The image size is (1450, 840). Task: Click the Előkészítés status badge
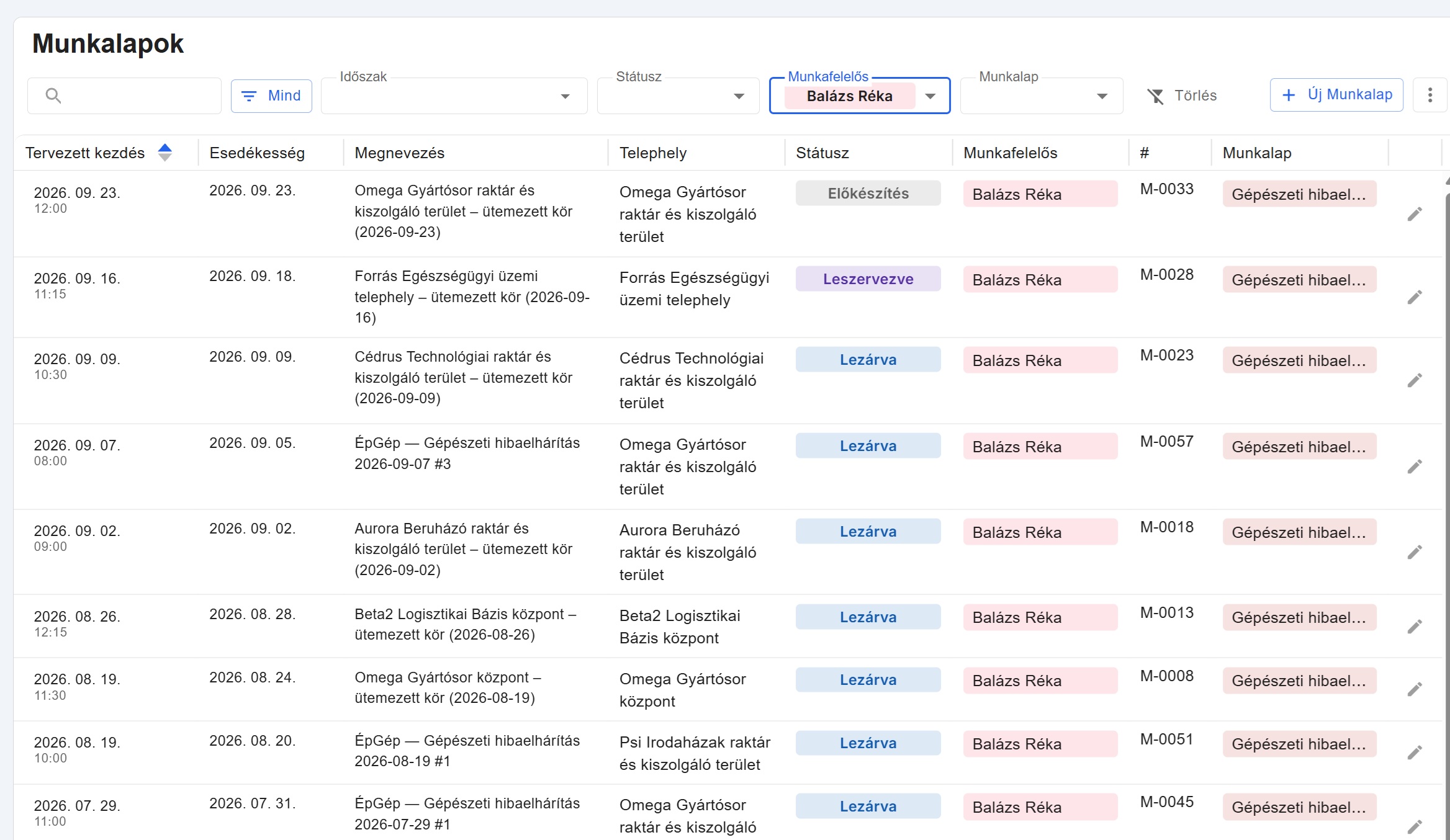868,194
